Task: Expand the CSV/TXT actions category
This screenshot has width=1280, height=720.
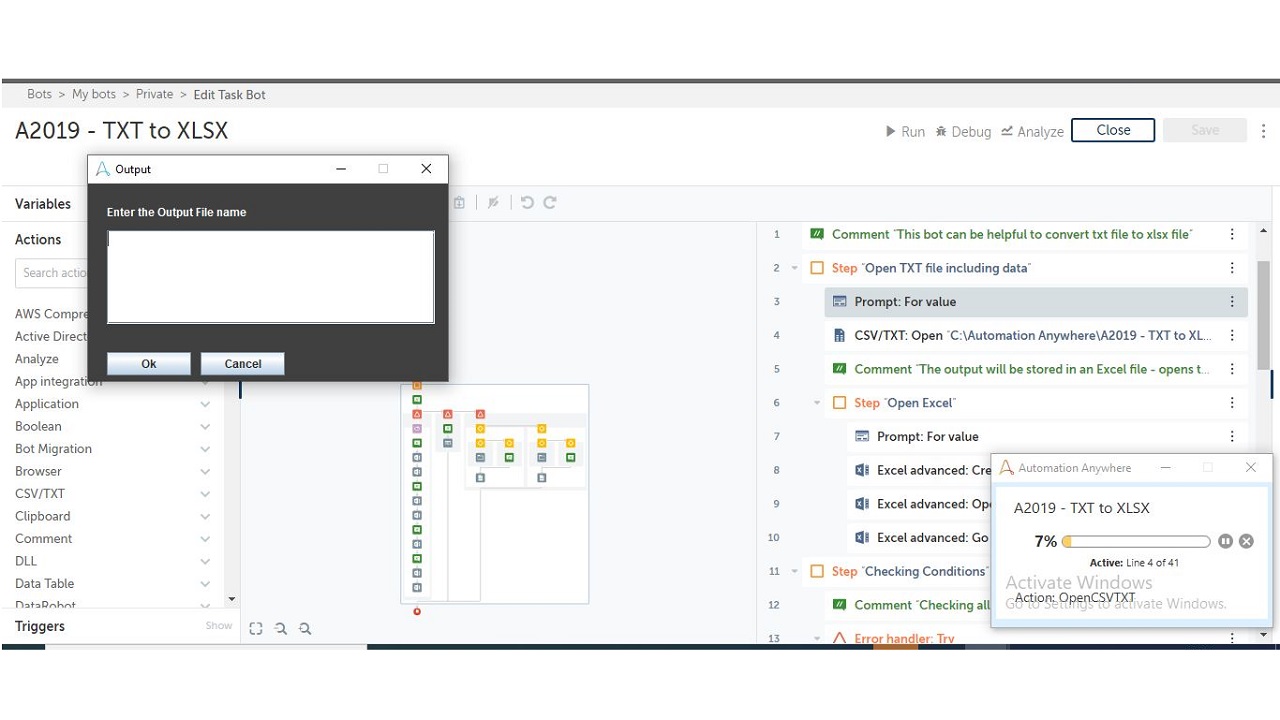Action: (x=205, y=494)
